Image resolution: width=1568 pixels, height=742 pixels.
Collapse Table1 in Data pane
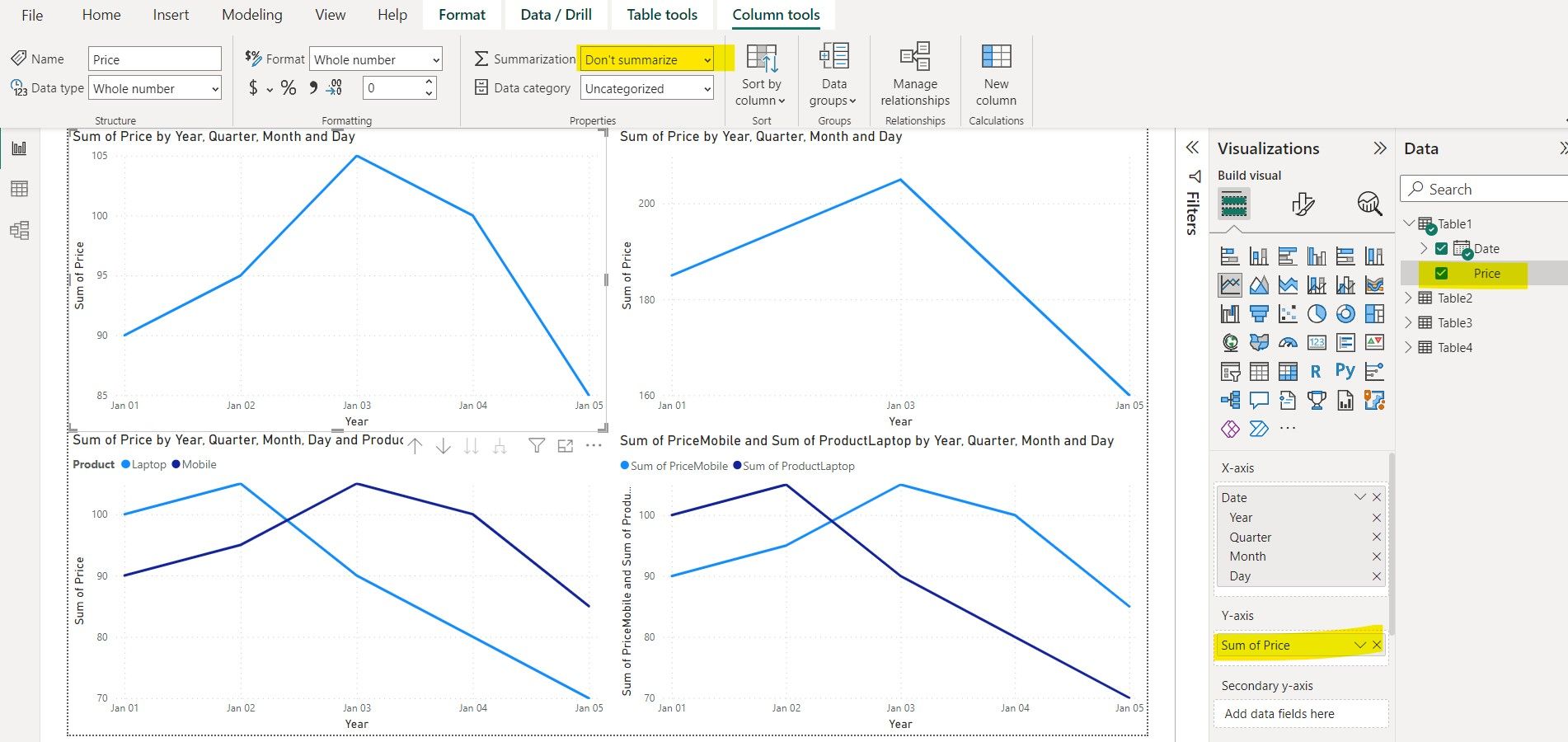1408,223
